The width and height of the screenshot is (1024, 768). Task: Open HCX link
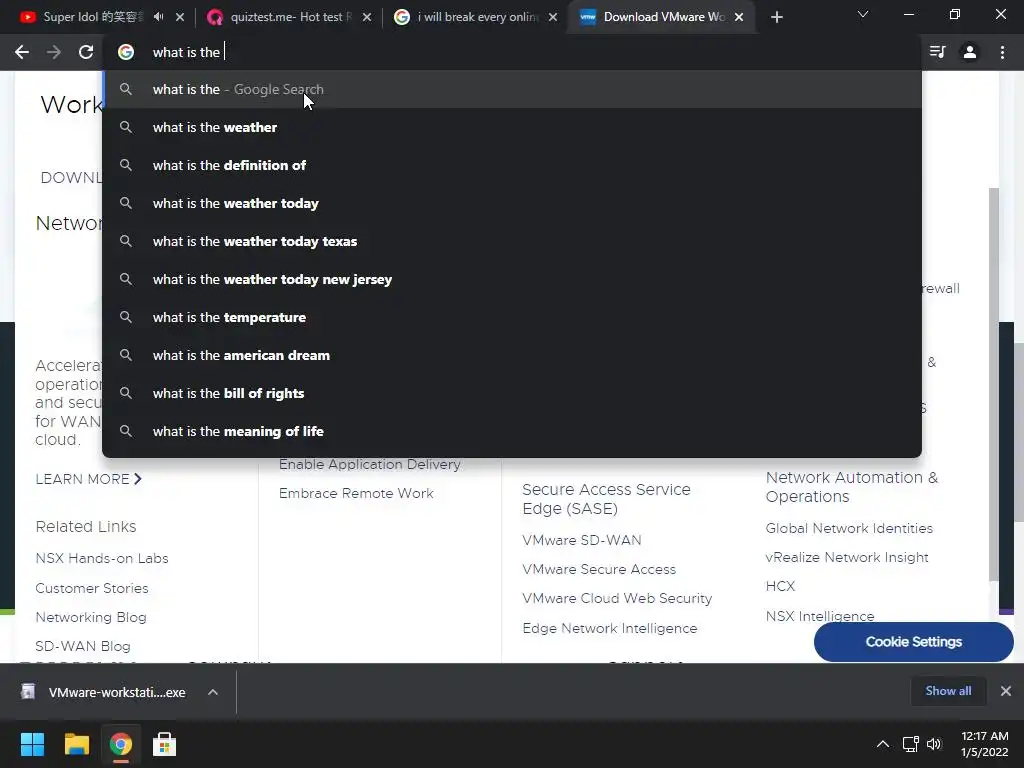tap(780, 586)
